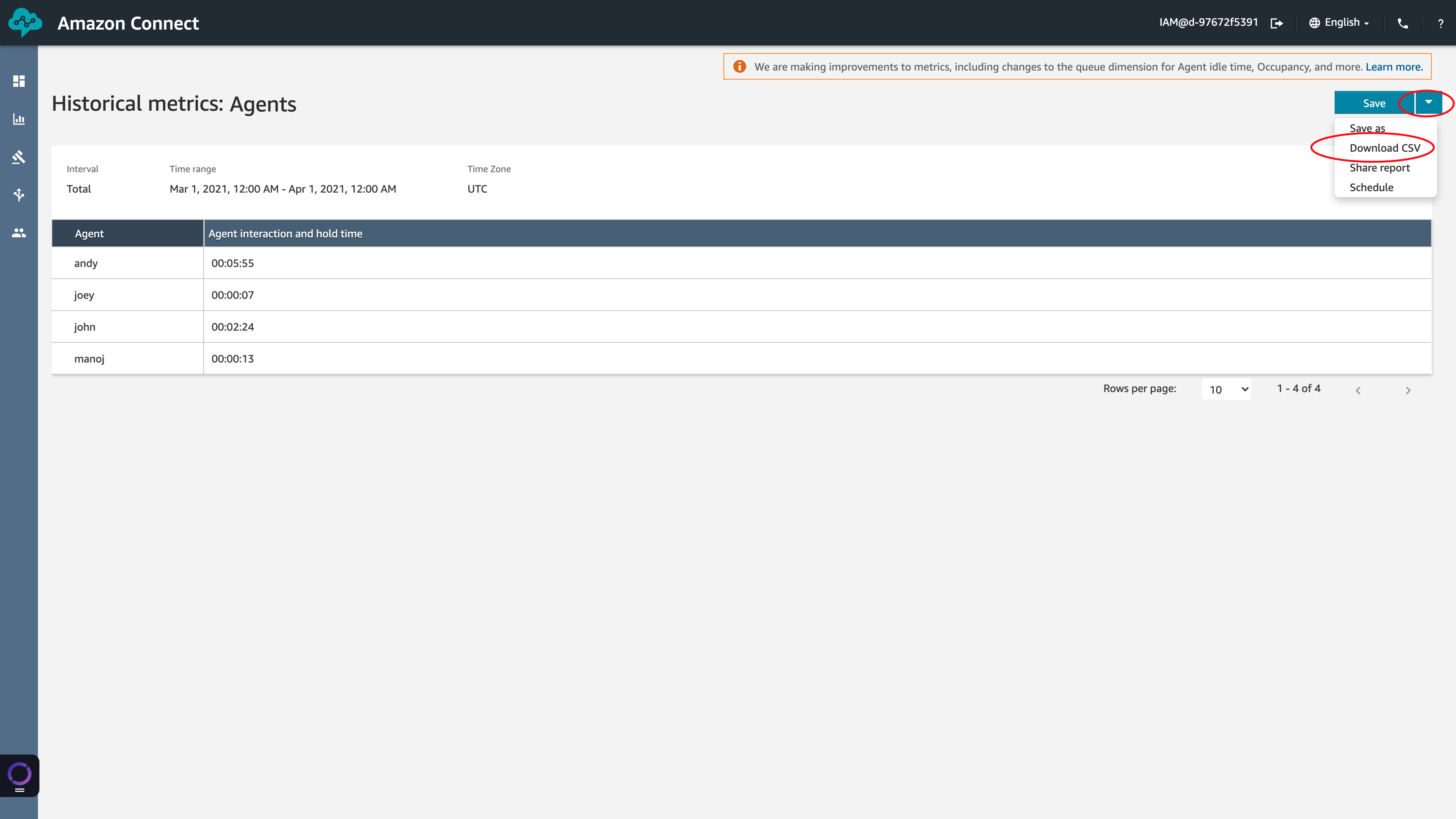The image size is (1456, 819).
Task: Open the Contact Lens gavel icon in sidebar
Action: coord(19,157)
